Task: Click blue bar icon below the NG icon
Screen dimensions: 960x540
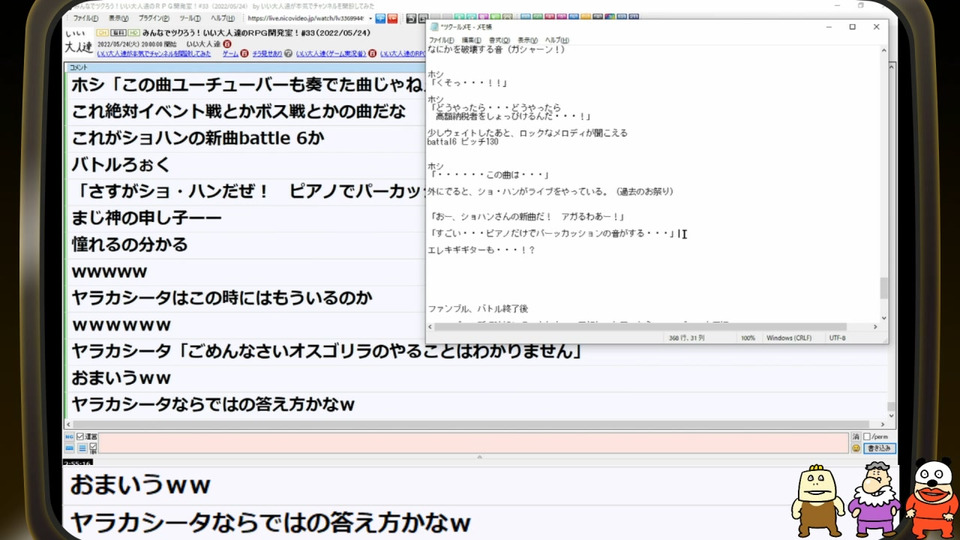Action: click(69, 448)
